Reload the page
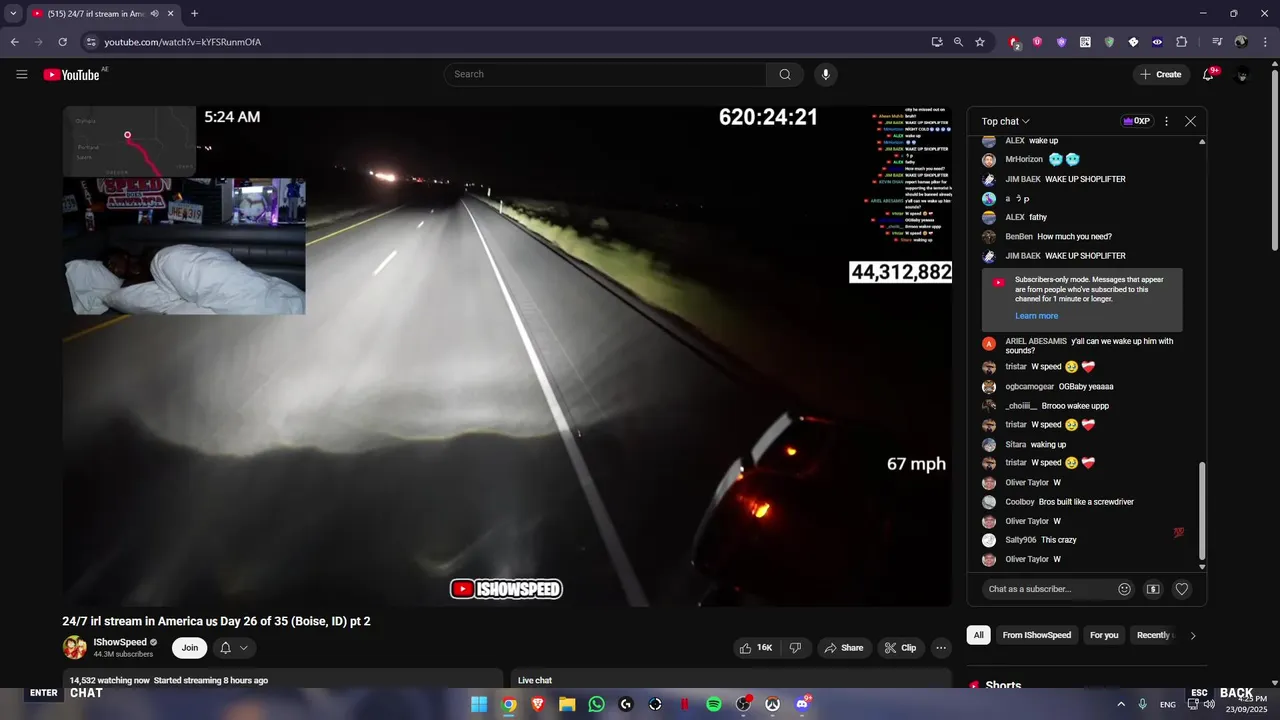This screenshot has height=720, width=1280. tap(62, 42)
